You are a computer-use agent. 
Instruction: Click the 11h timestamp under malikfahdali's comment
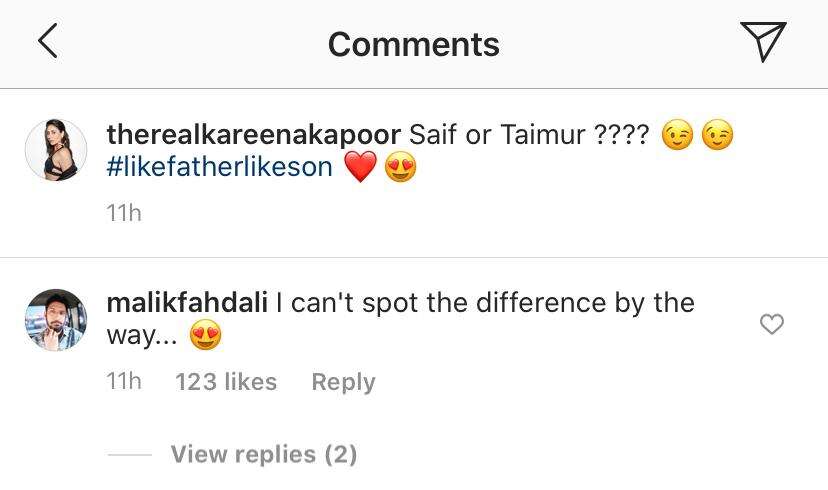click(x=124, y=381)
